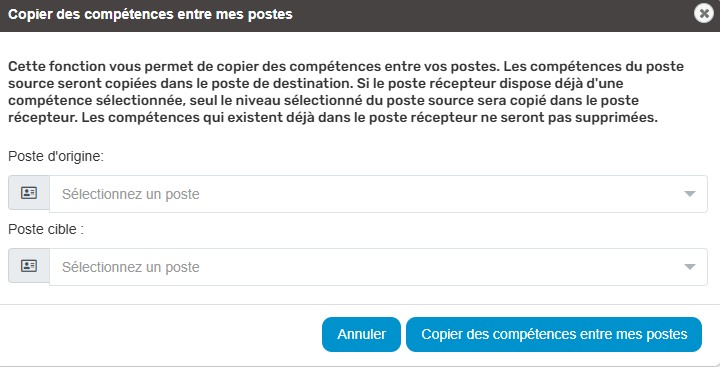720x367 pixels.
Task: Close the dialog with the X icon
Action: point(703,14)
